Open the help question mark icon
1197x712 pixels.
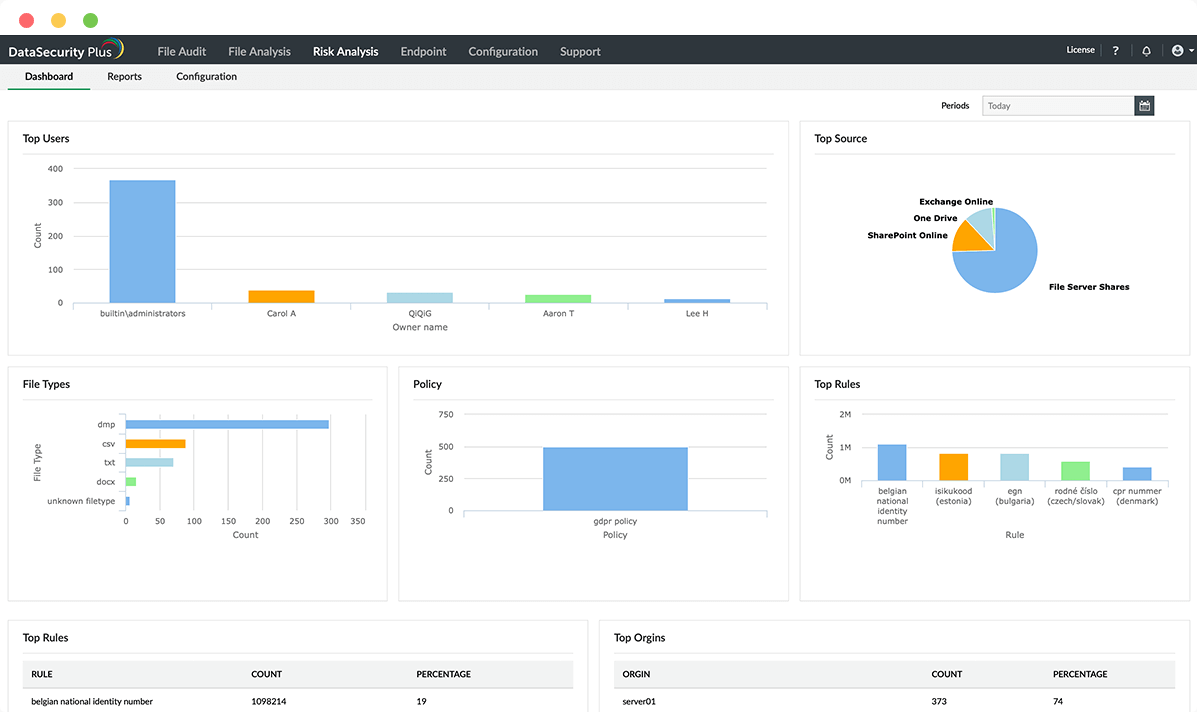tap(1115, 50)
